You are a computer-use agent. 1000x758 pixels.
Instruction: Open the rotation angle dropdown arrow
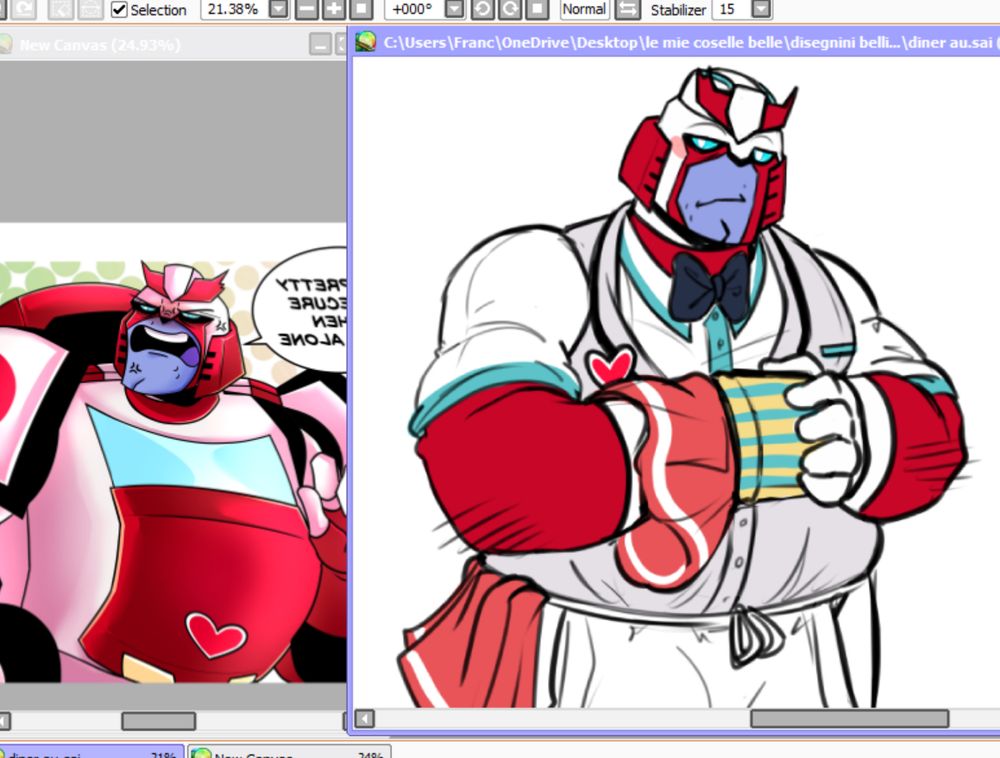454,9
